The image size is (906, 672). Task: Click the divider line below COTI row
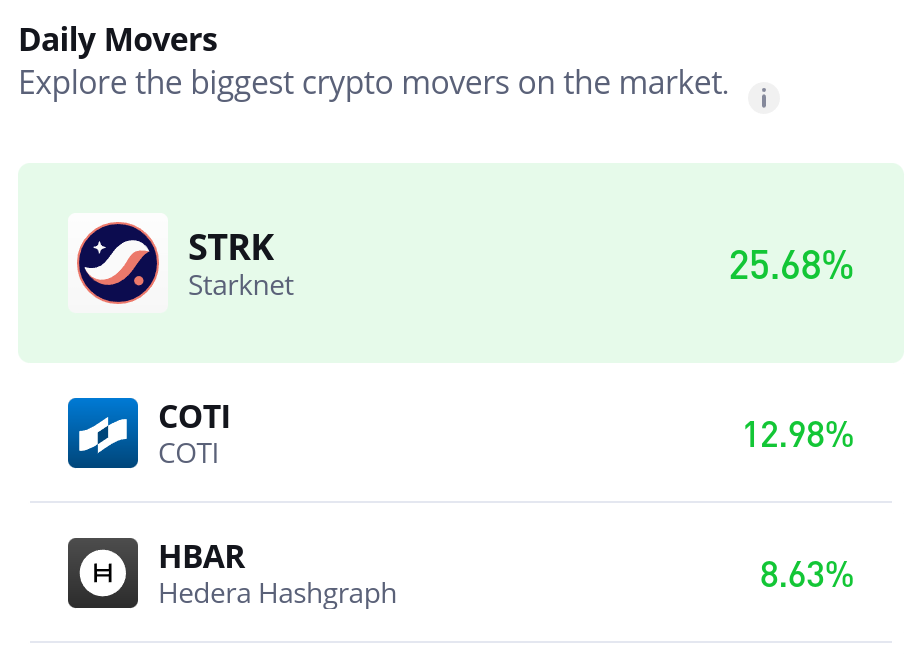461,502
